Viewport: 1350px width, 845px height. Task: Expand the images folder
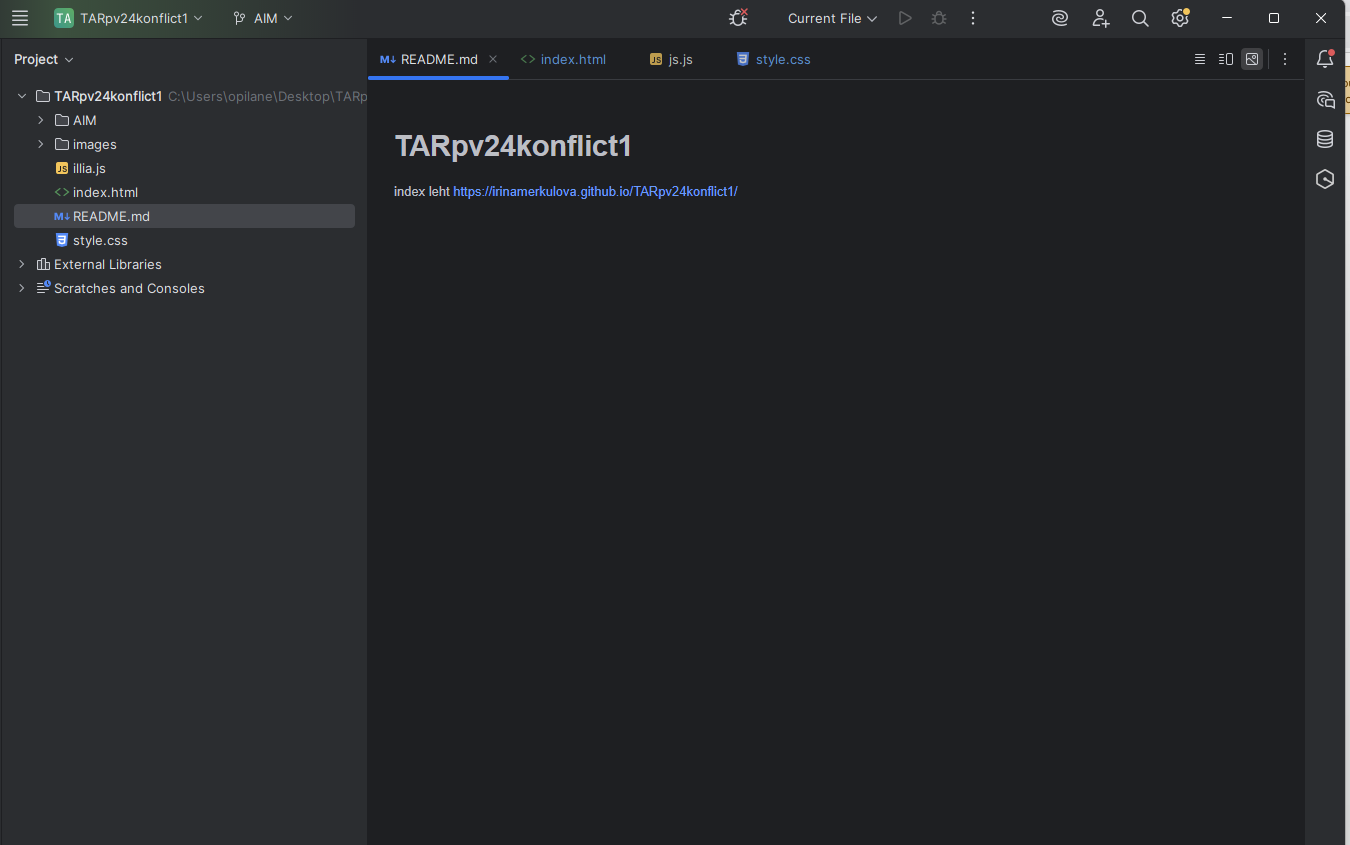41,144
